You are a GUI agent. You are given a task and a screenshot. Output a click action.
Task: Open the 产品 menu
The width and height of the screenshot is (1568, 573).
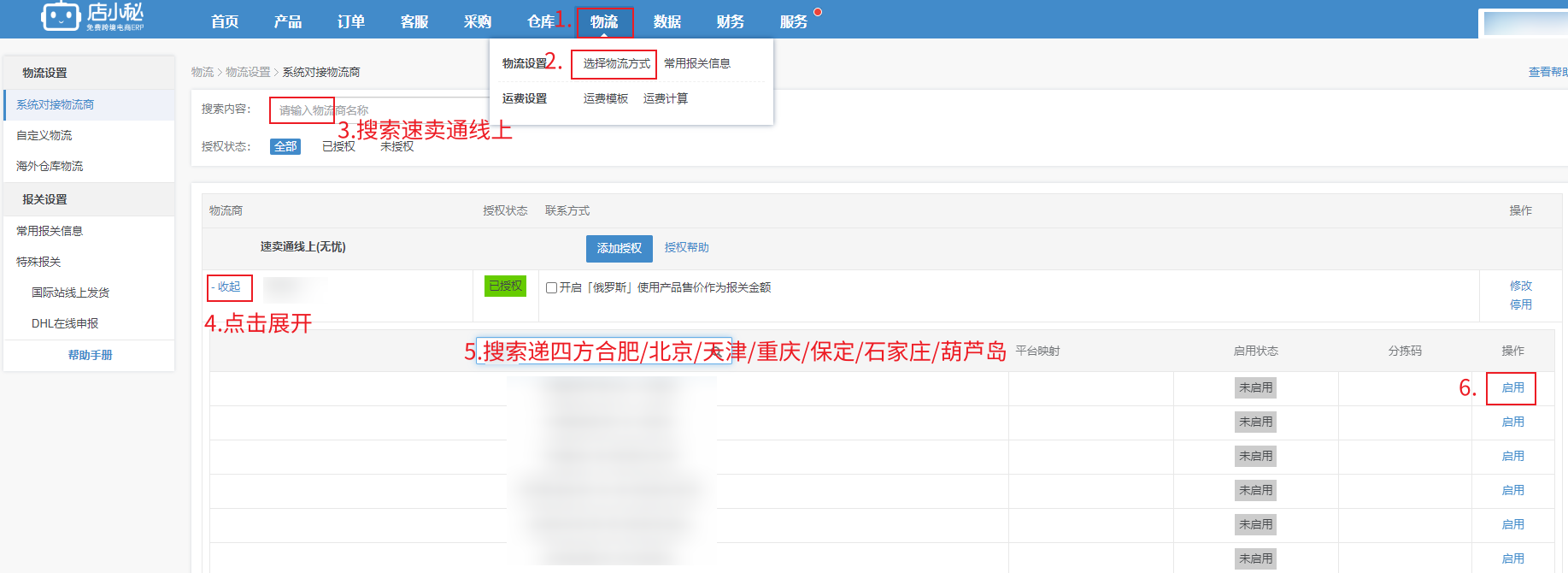(x=288, y=21)
